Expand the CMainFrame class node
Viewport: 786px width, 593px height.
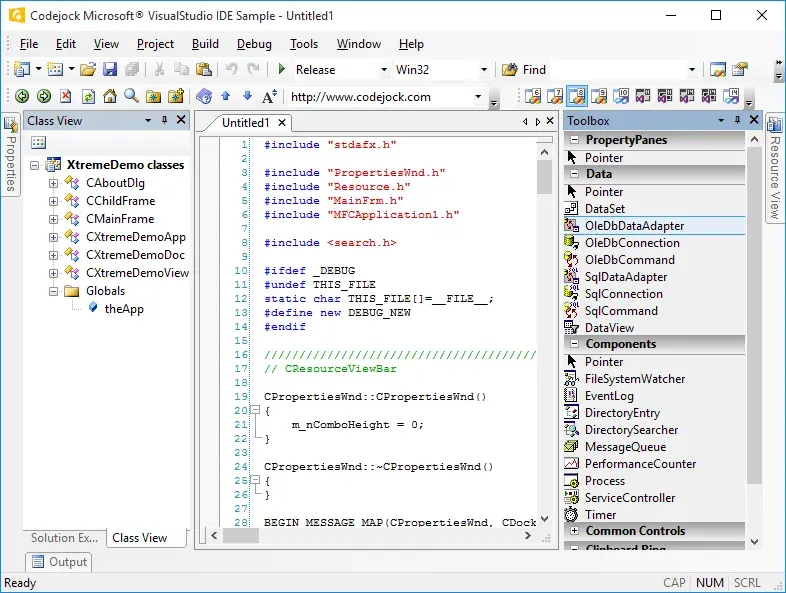tap(53, 219)
